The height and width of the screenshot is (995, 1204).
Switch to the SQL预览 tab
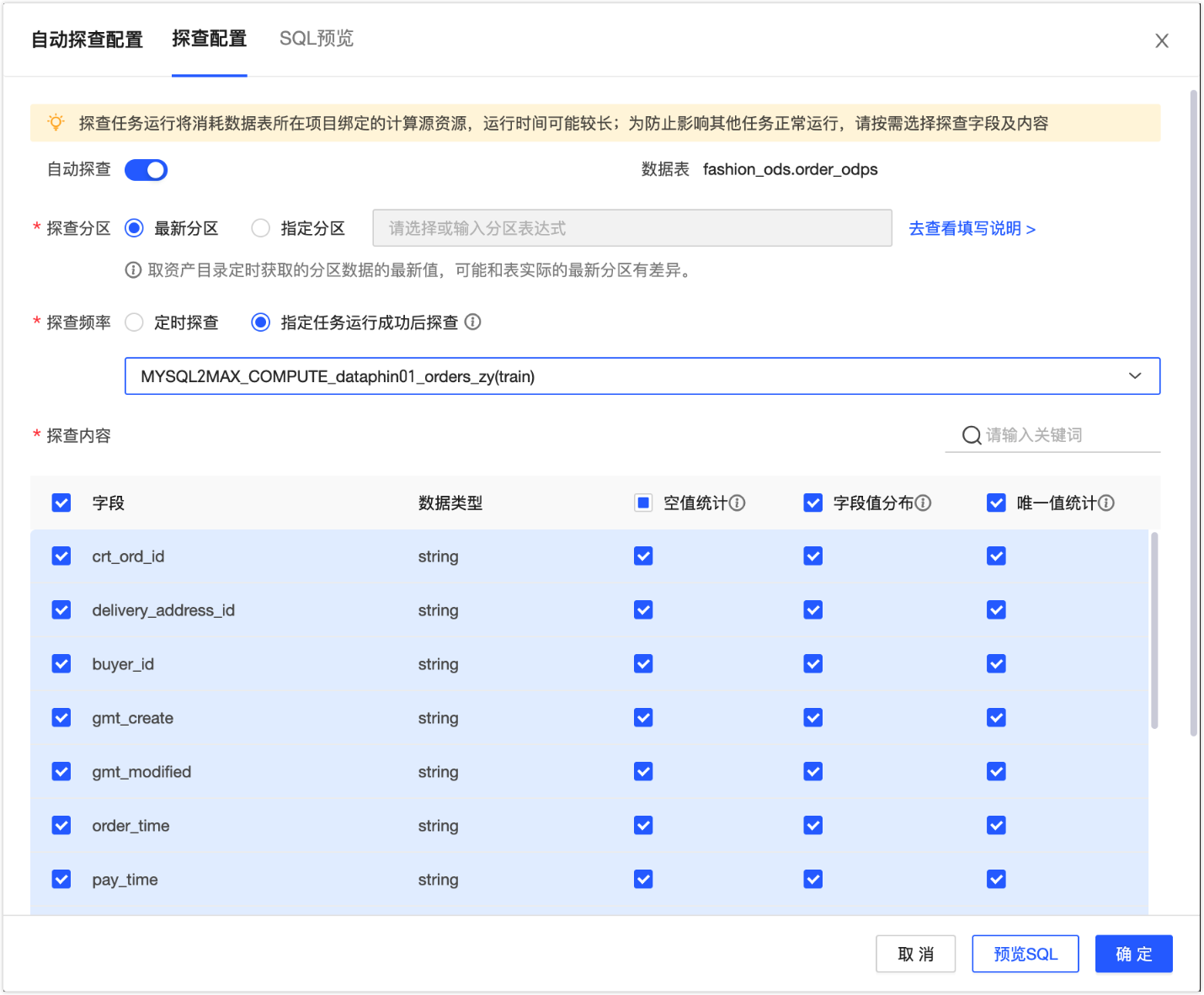click(x=317, y=39)
